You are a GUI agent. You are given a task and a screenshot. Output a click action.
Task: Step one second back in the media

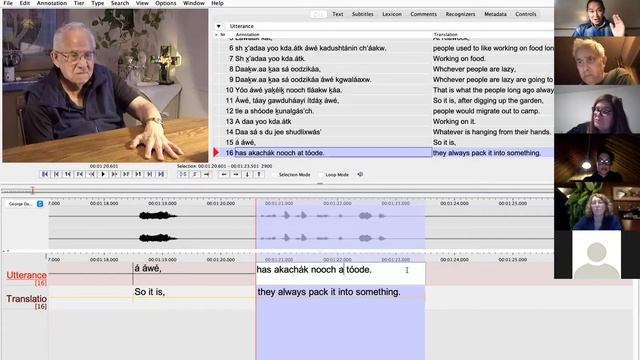pyautogui.click(x=68, y=174)
